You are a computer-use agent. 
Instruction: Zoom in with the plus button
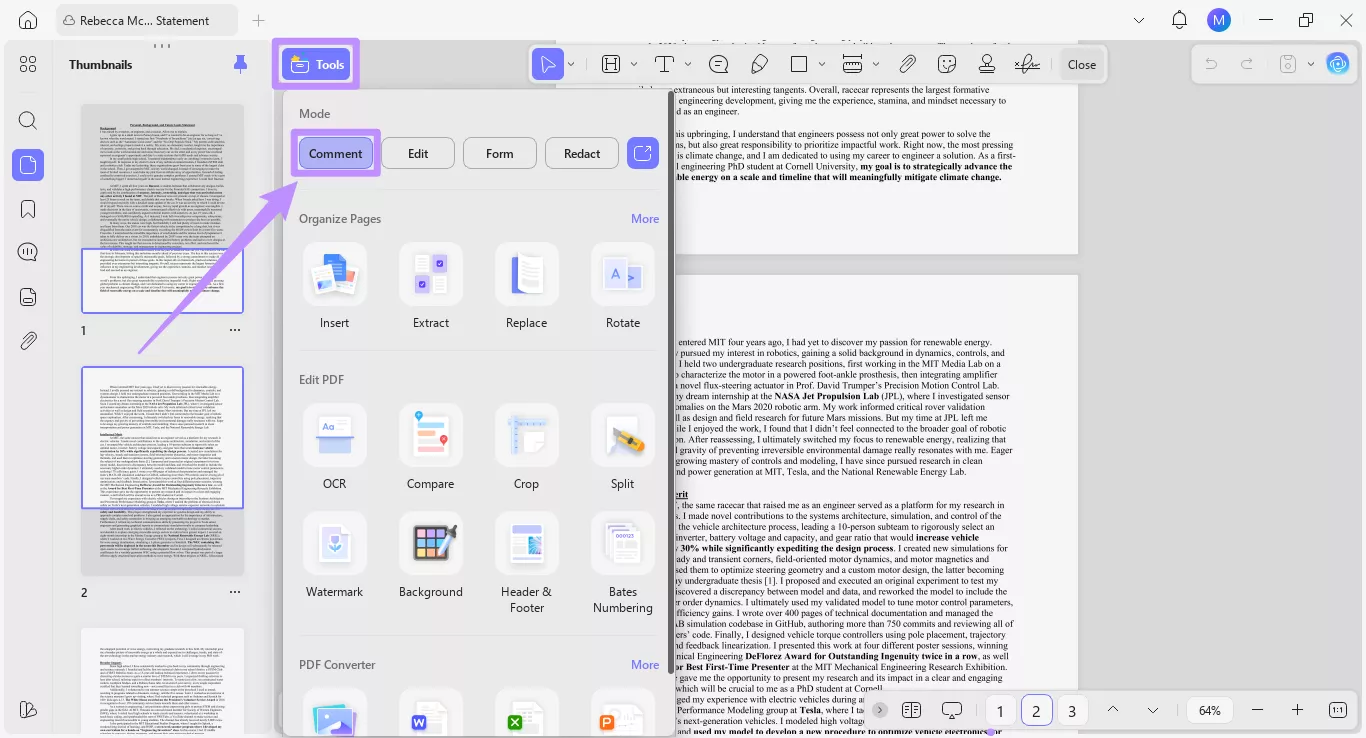pos(1297,710)
